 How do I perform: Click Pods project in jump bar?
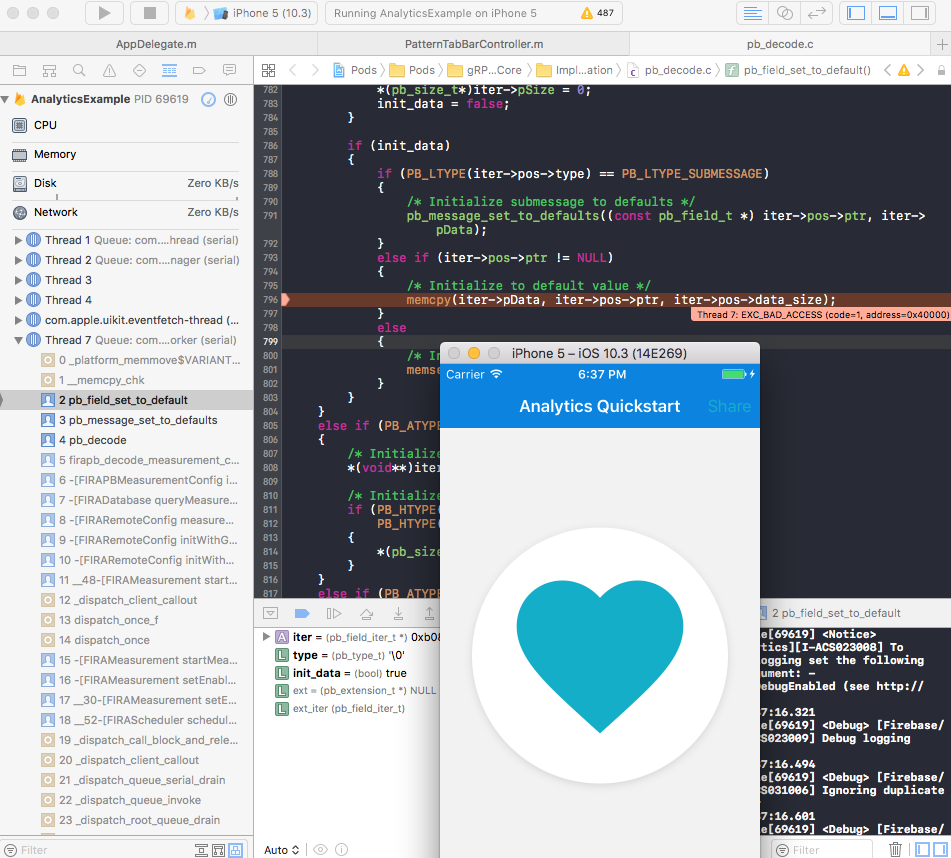tap(355, 70)
